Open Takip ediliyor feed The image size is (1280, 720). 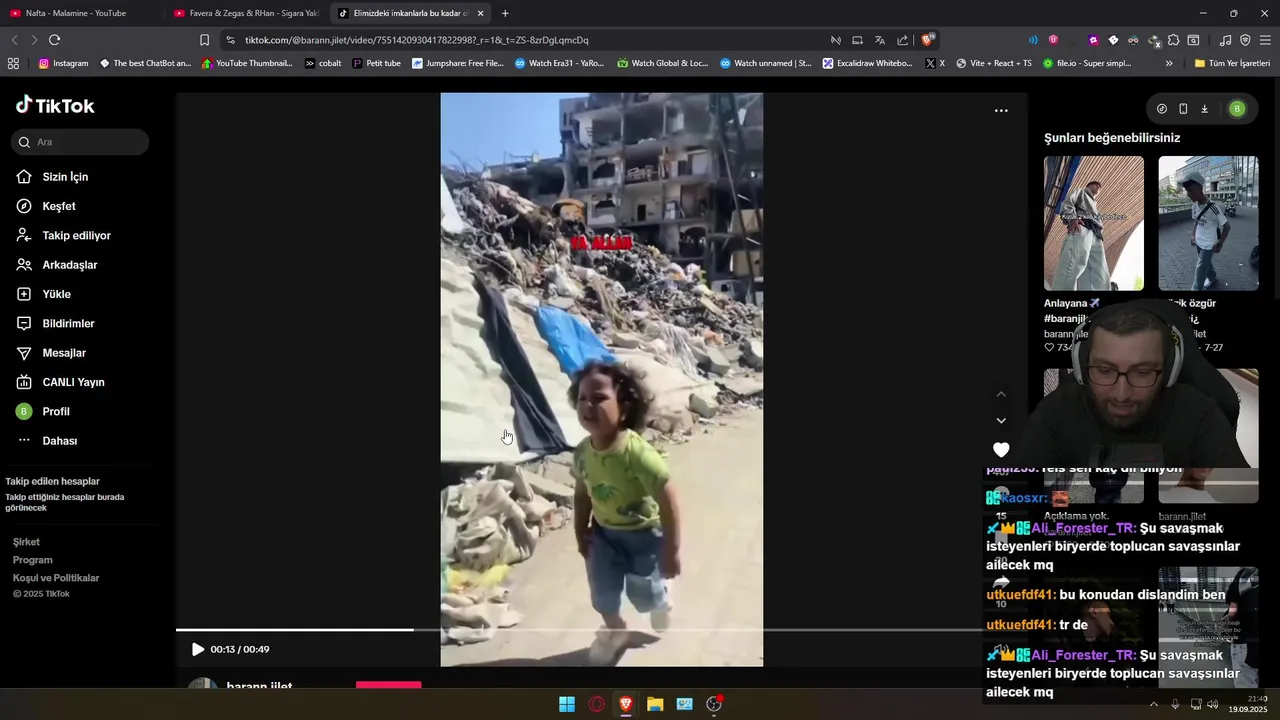(x=64, y=236)
